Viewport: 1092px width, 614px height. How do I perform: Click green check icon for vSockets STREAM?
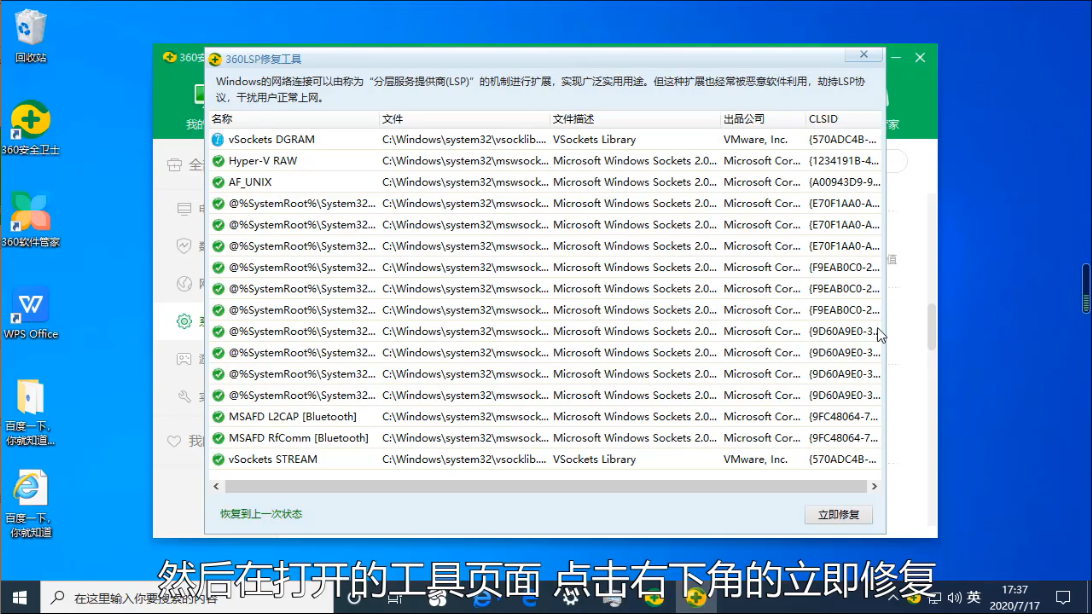point(218,460)
